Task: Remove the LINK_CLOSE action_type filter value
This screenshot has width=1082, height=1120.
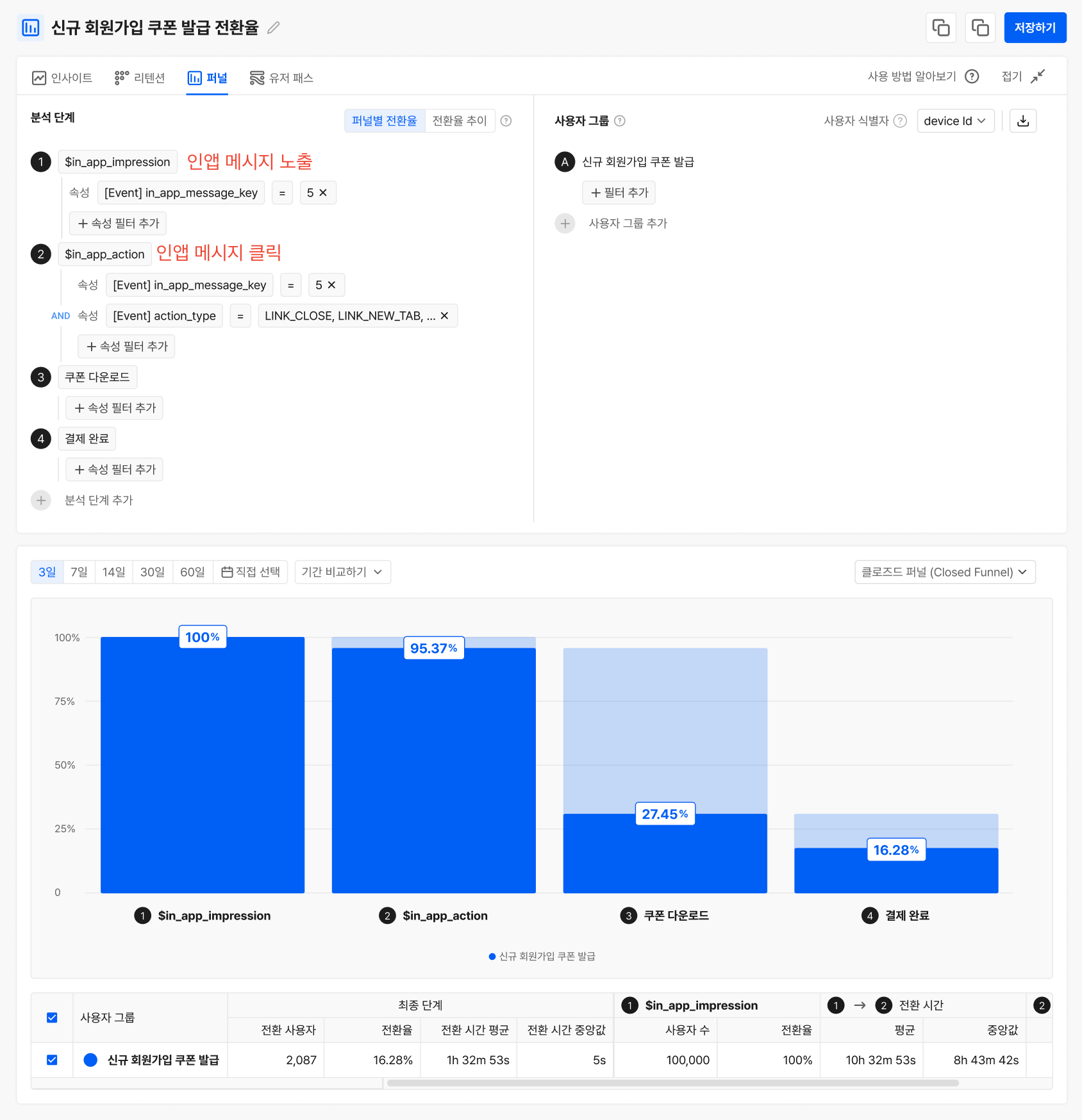Action: 444,316
